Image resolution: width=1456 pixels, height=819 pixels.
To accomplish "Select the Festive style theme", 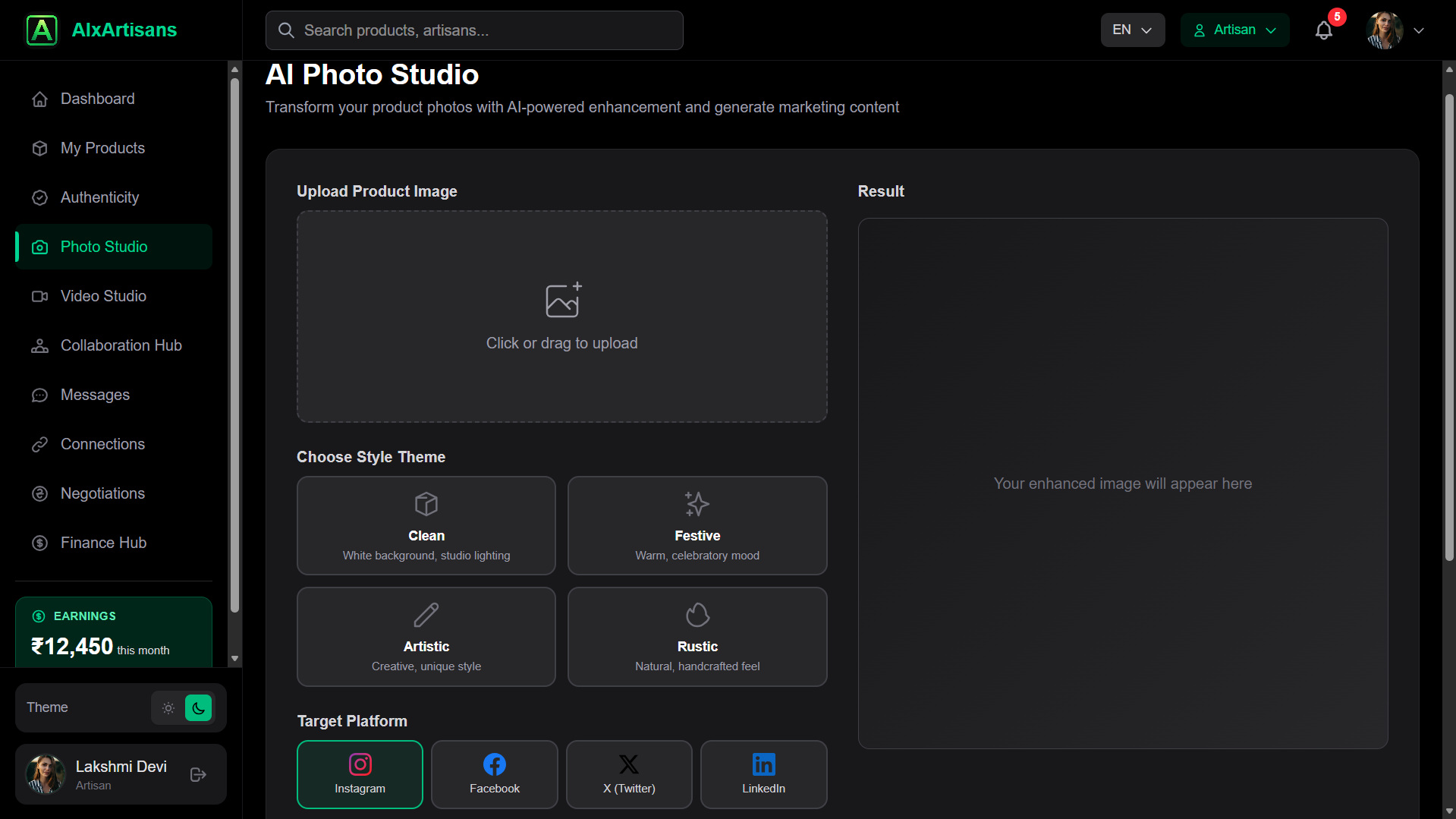I will coord(697,525).
